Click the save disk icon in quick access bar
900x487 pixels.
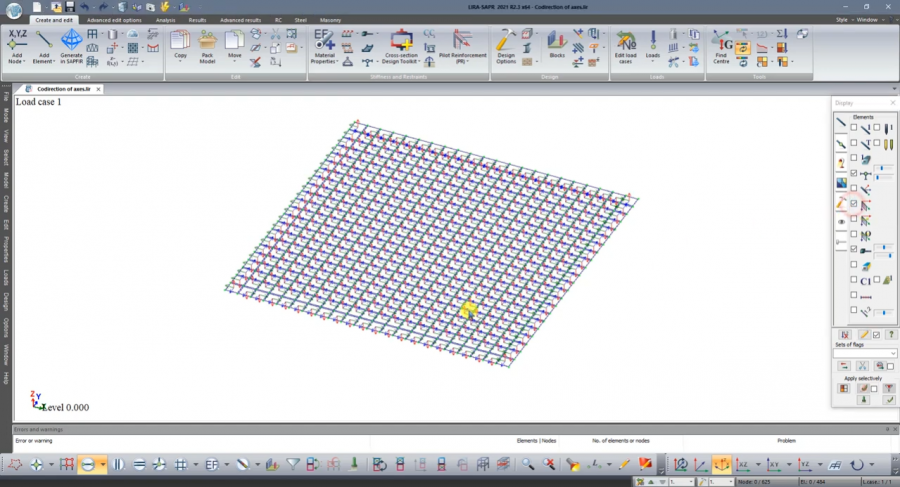pos(70,7)
